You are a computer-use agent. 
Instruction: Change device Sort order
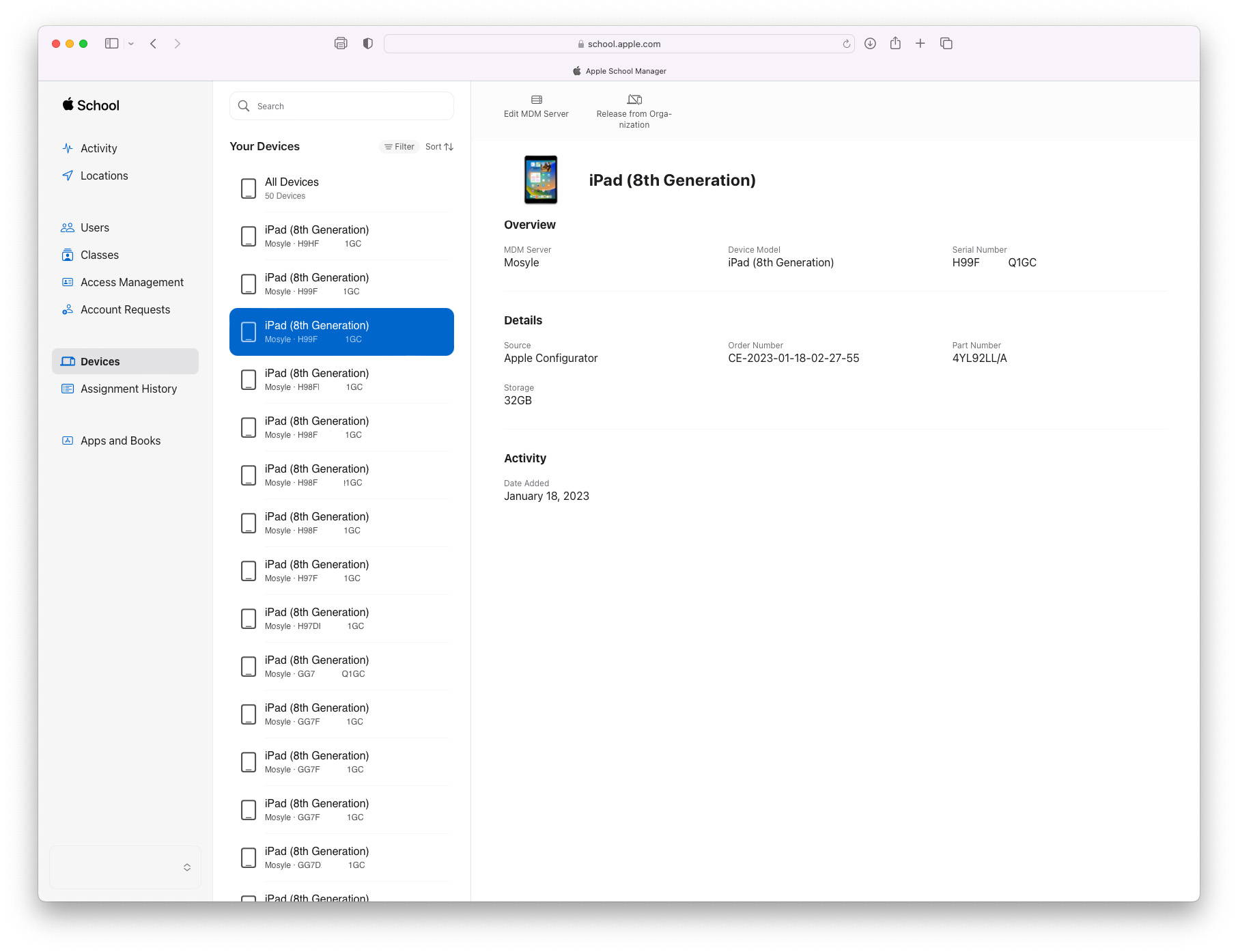[x=439, y=147]
